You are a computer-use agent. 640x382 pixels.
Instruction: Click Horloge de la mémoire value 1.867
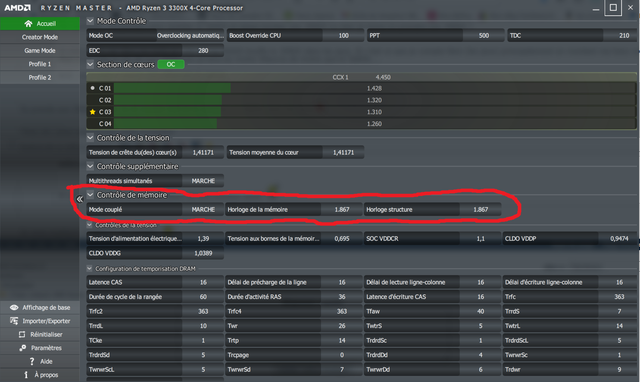click(x=342, y=209)
